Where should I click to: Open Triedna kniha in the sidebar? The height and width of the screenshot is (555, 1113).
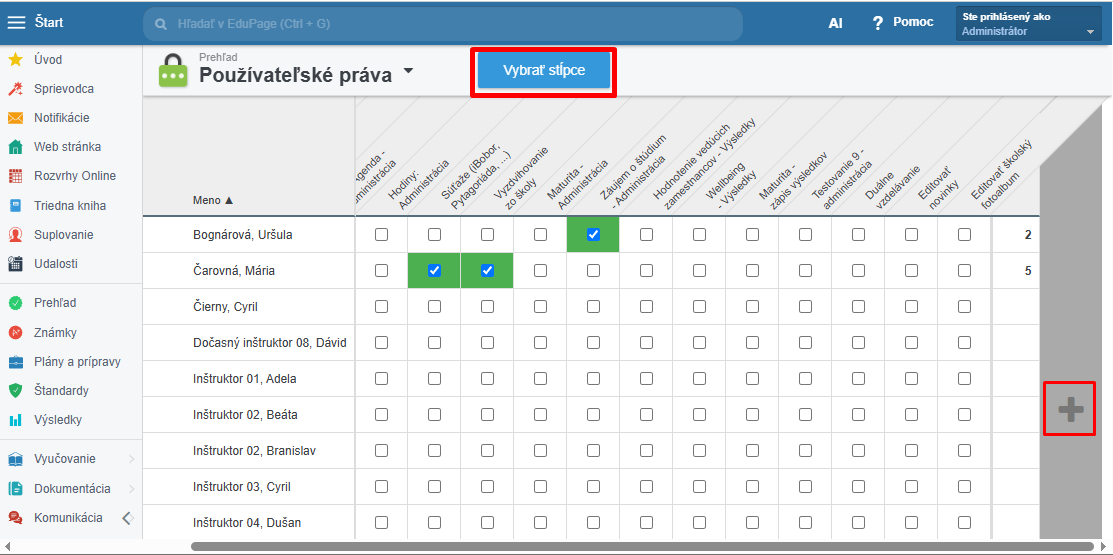click(x=69, y=206)
